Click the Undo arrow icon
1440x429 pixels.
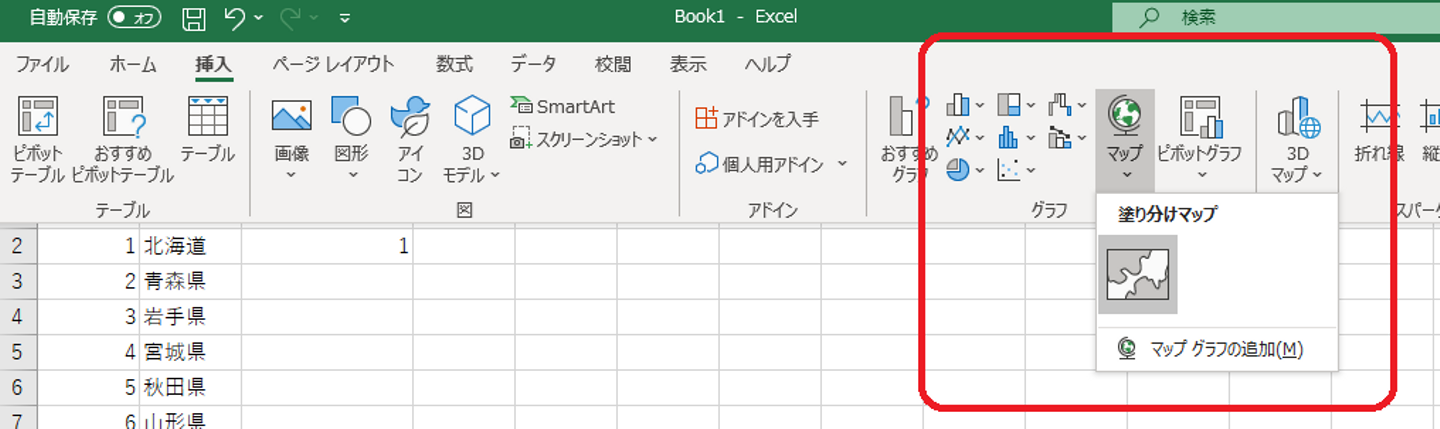235,18
